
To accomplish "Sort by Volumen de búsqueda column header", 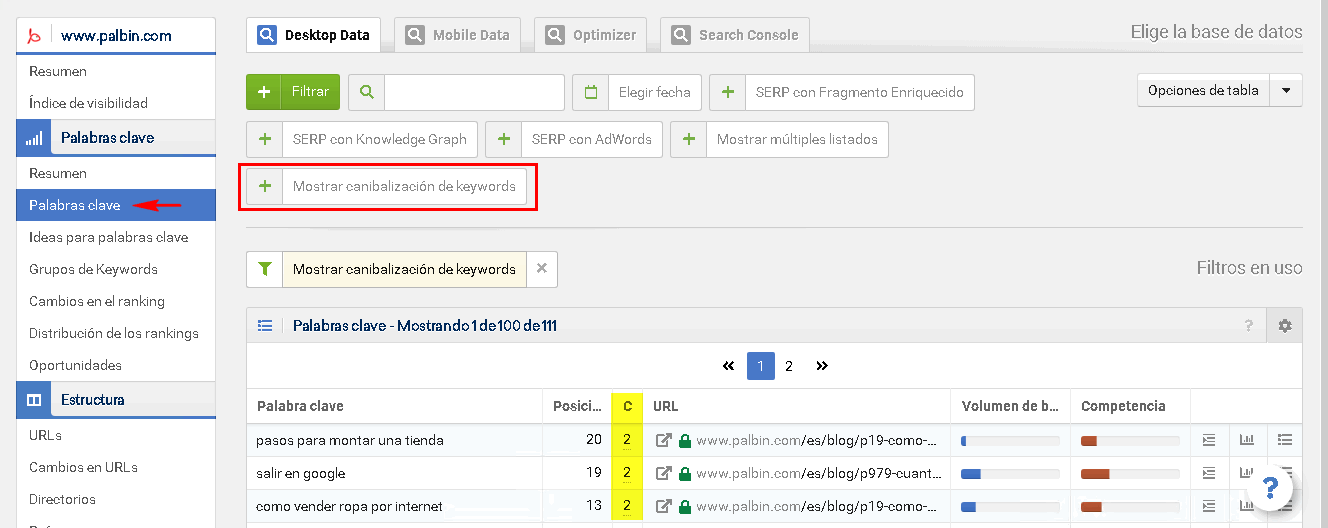I will click(x=1010, y=406).
